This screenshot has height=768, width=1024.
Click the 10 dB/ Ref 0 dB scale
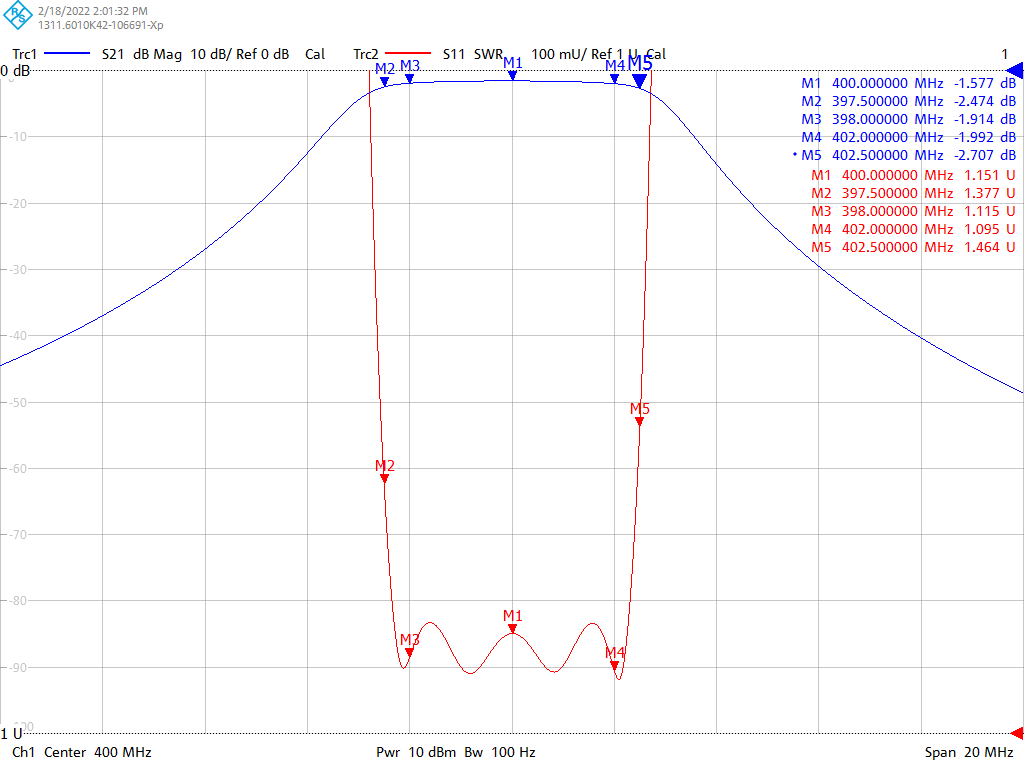point(240,54)
